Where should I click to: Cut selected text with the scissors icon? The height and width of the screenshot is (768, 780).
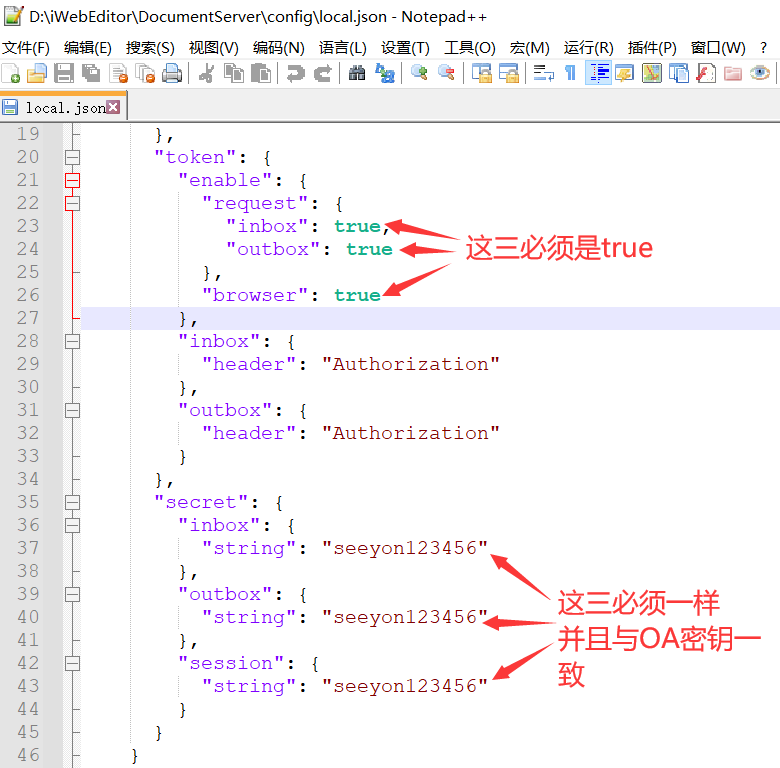pos(206,73)
